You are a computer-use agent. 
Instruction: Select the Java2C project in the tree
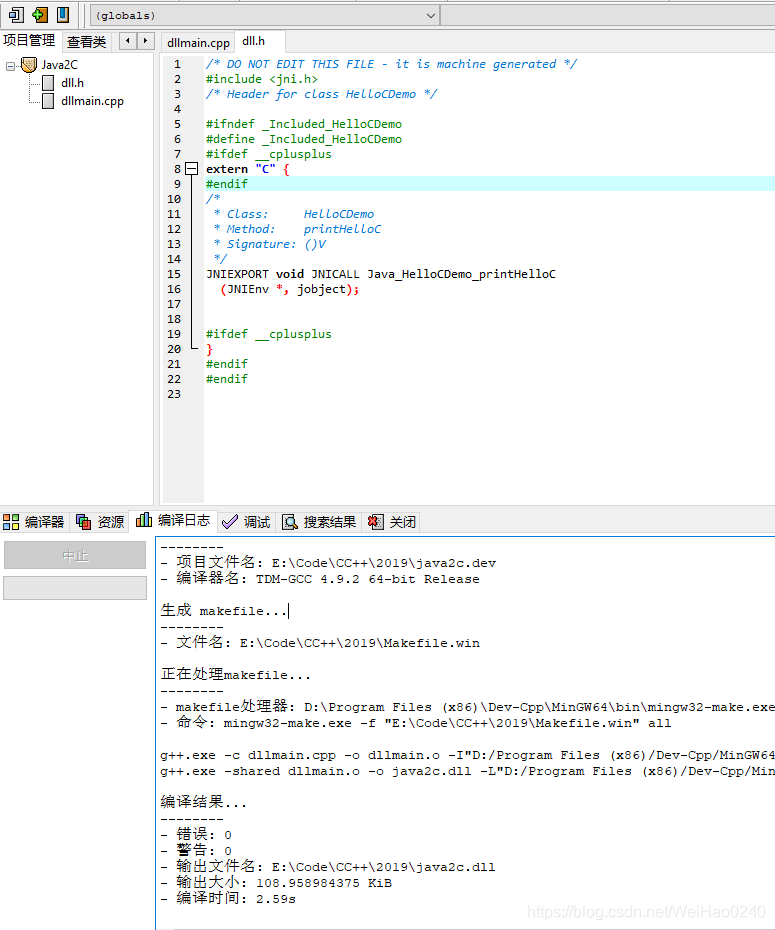tap(59, 65)
